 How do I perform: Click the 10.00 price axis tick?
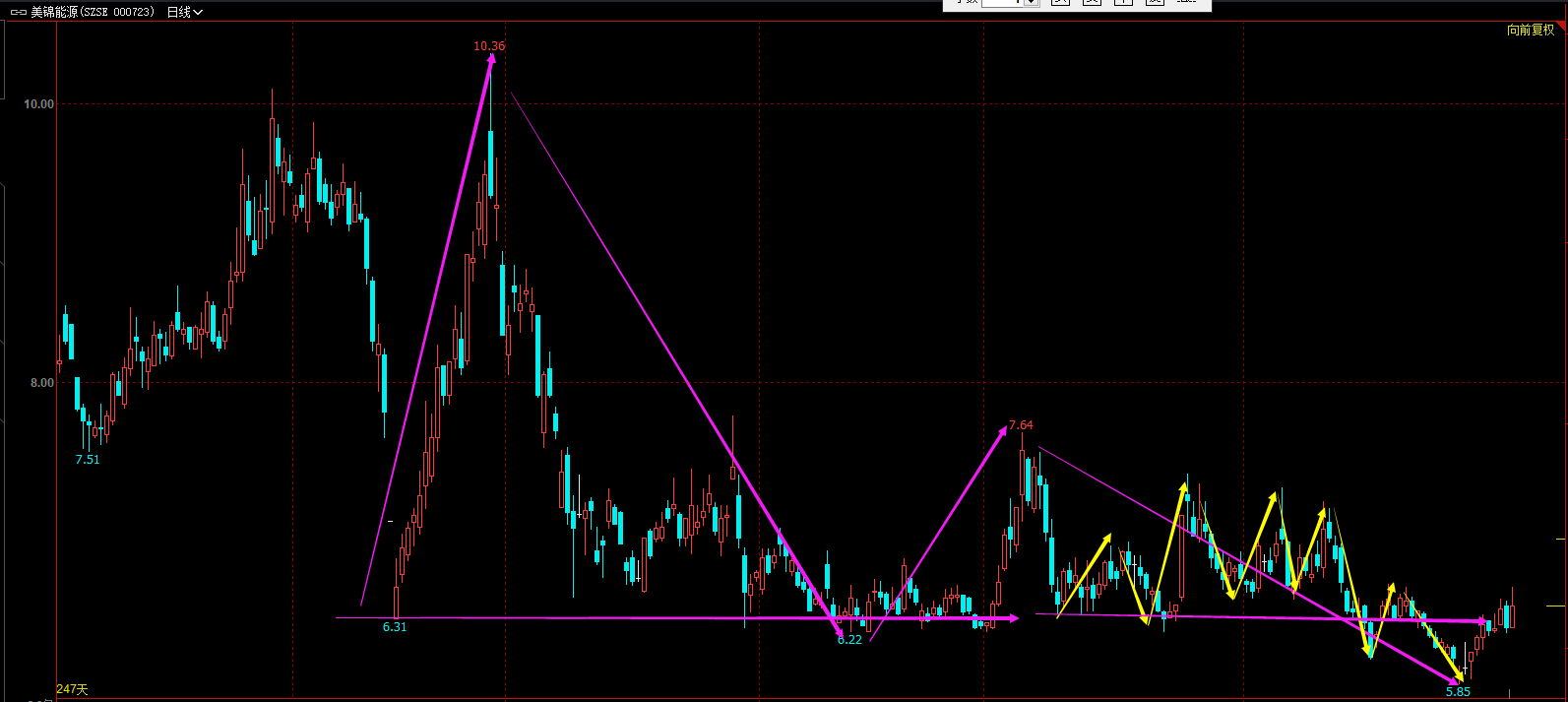39,104
